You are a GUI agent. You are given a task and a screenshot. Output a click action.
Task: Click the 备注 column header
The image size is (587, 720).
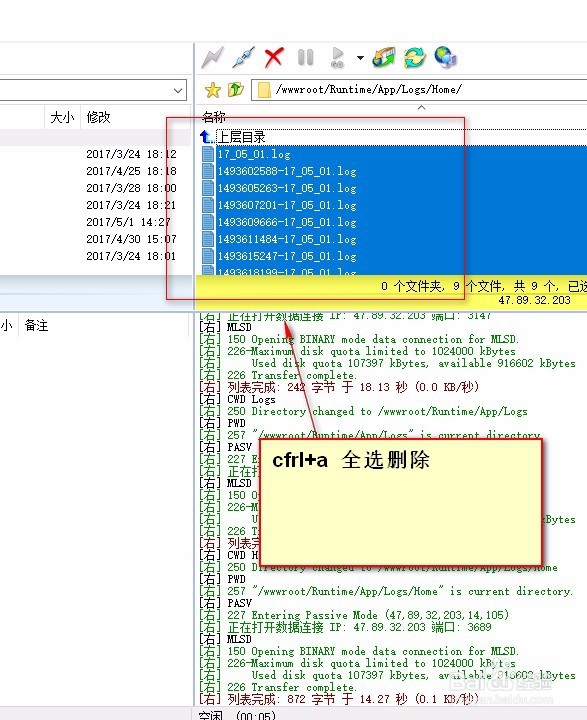pos(36,326)
